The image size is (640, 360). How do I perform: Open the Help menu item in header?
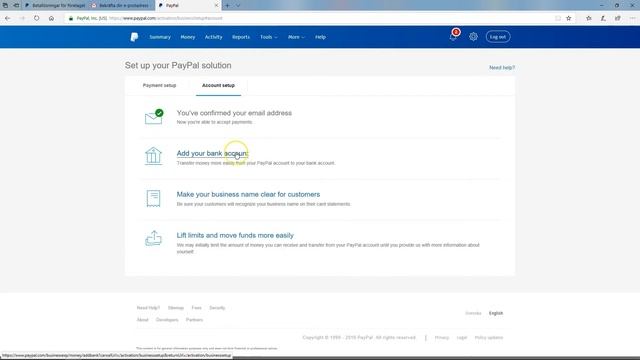coord(320,37)
